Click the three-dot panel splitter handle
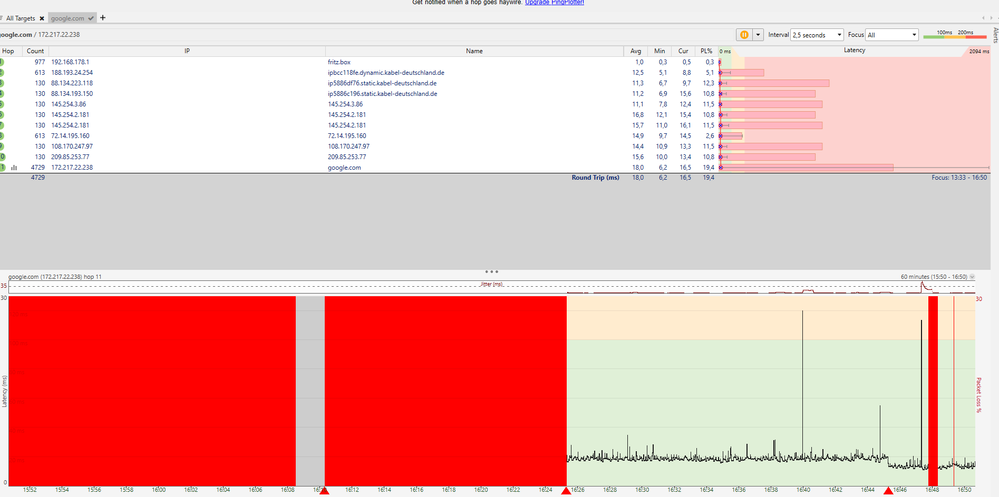This screenshot has width=999, height=497. pyautogui.click(x=492, y=271)
